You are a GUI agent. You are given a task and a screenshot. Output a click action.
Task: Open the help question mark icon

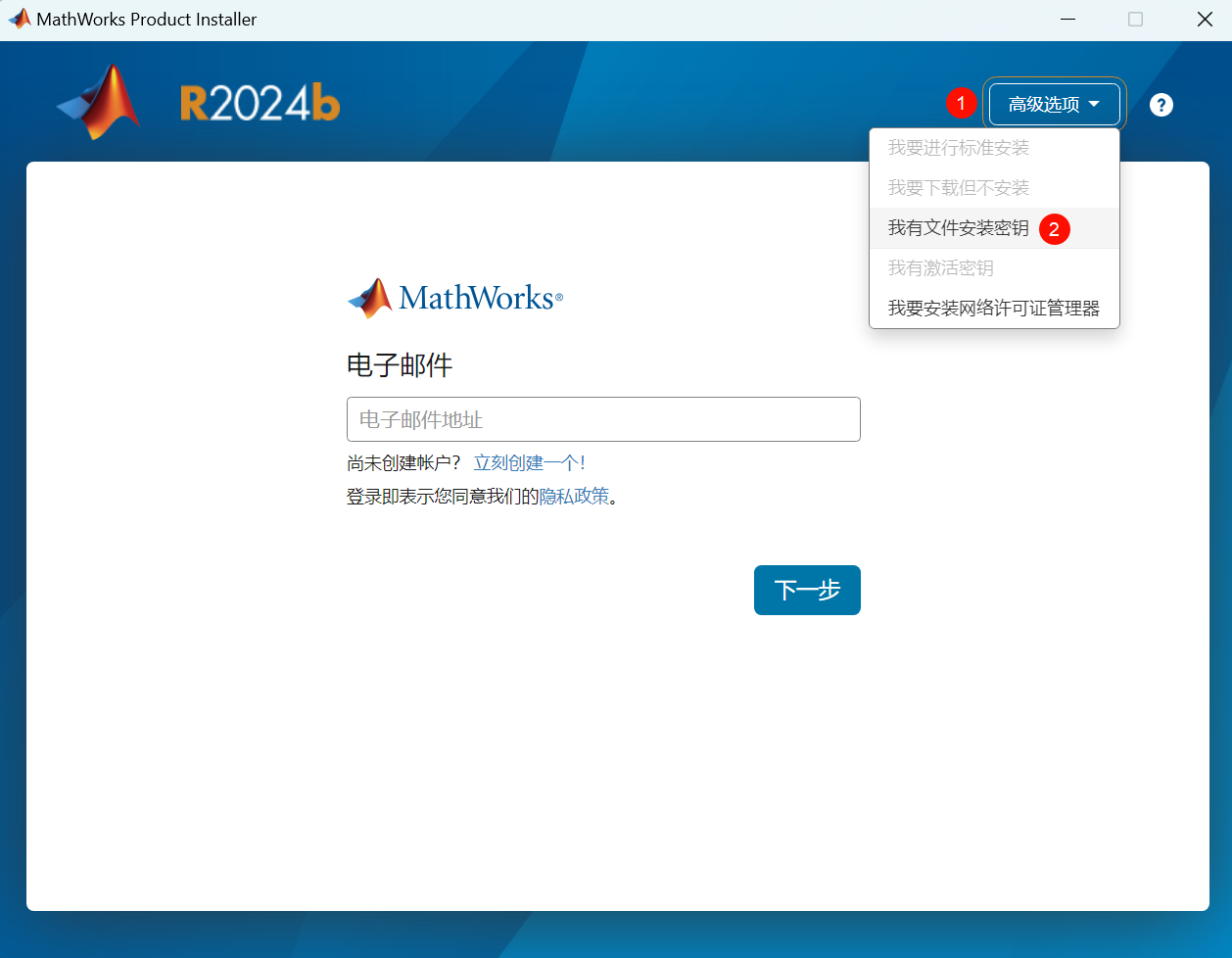tap(1161, 105)
